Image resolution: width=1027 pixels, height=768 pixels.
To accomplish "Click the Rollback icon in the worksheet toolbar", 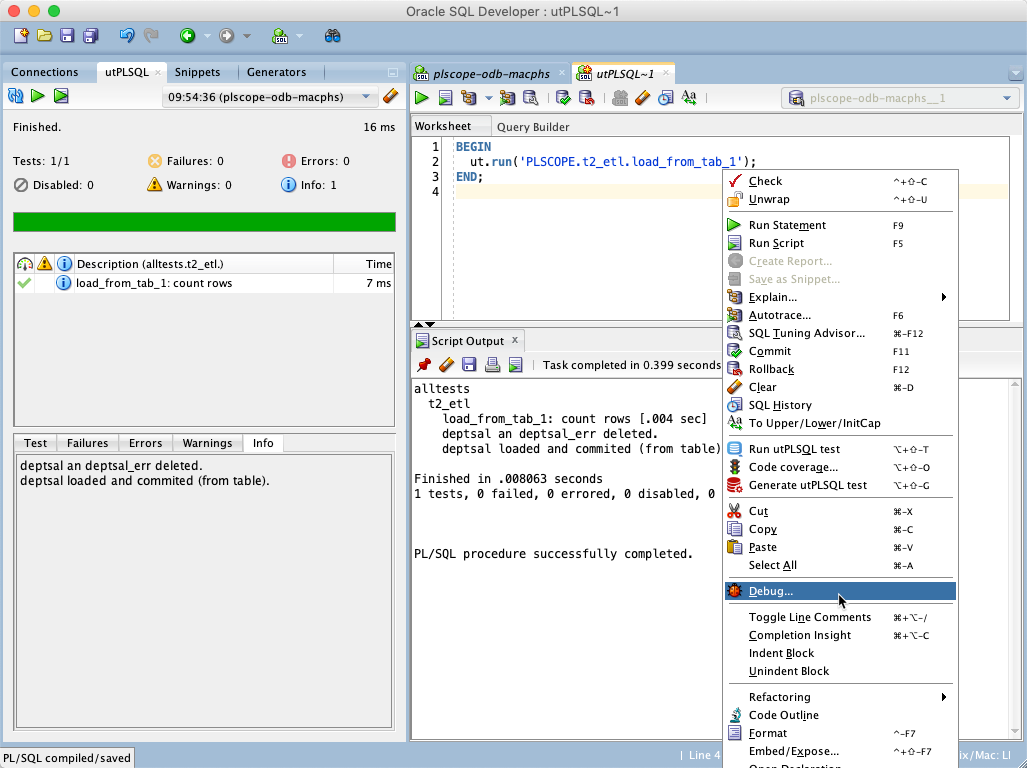I will click(x=585, y=98).
